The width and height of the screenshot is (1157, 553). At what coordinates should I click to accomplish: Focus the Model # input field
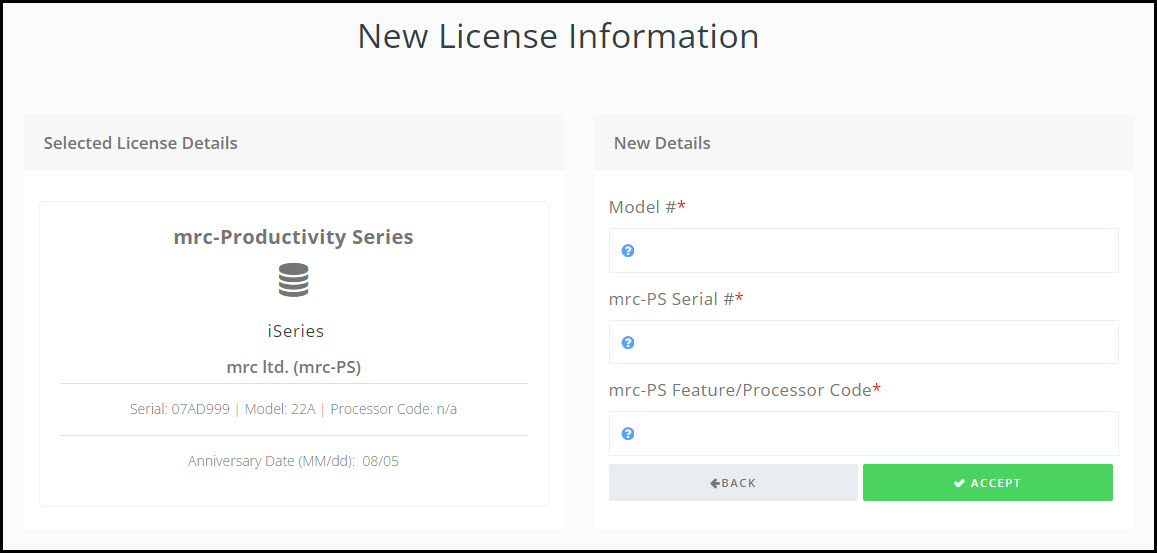[x=863, y=250]
